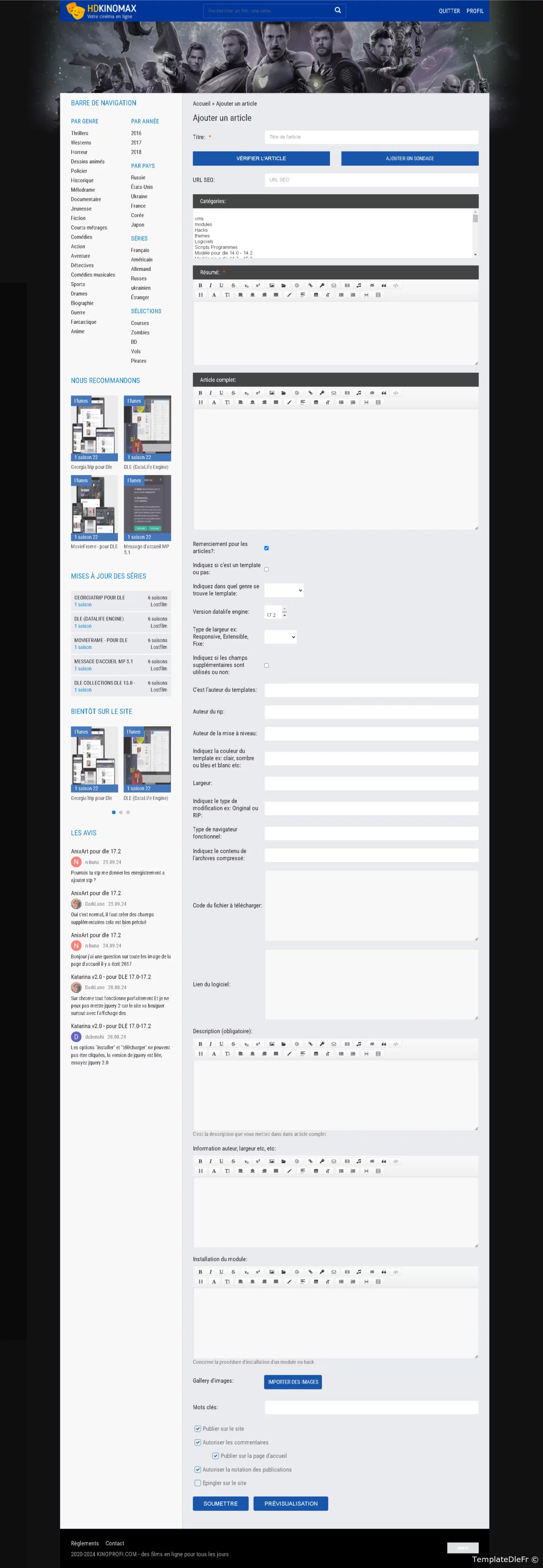Click Bold icon in Résumé editor toolbar

[x=200, y=285]
